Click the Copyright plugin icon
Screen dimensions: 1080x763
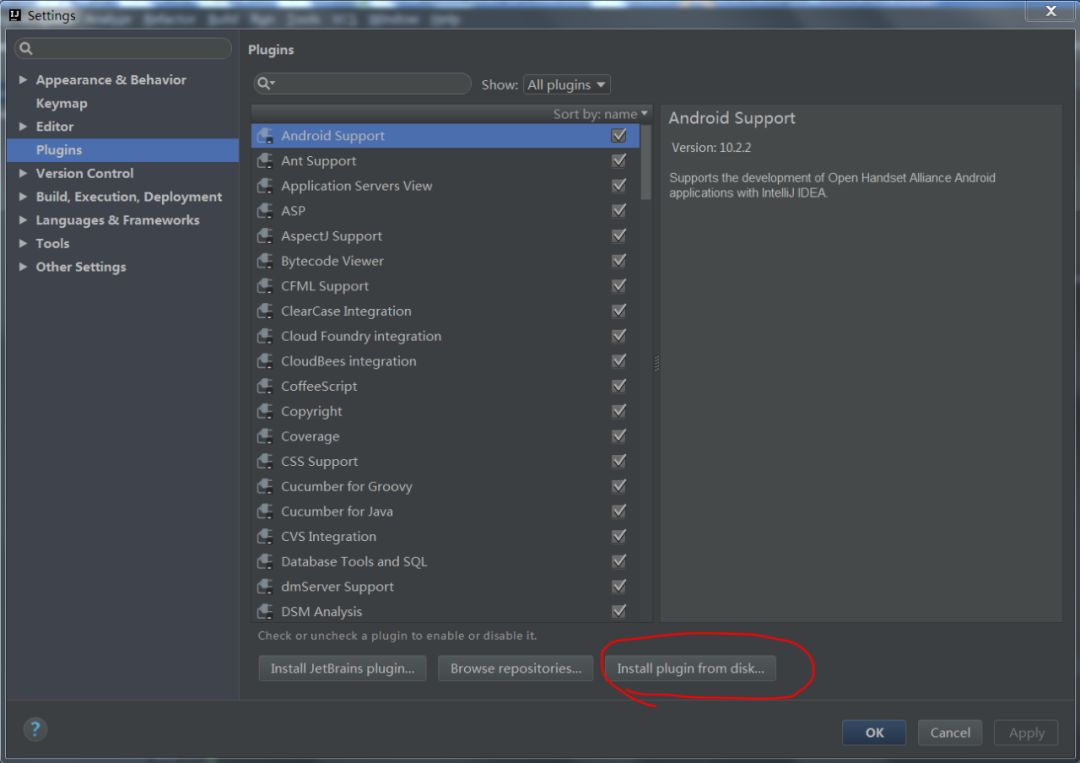pyautogui.click(x=264, y=411)
